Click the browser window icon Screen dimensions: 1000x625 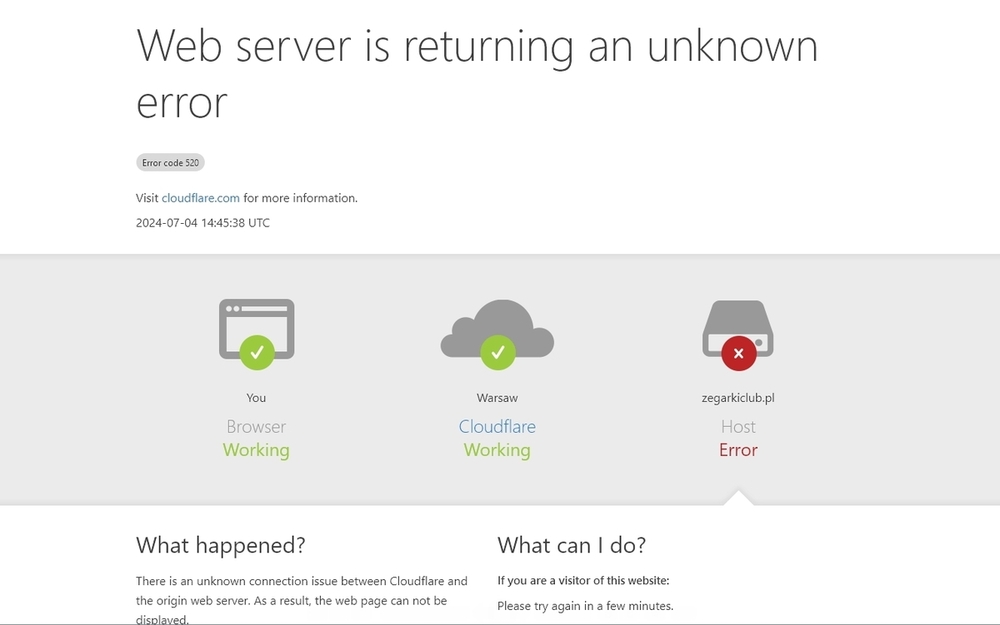pos(256,320)
